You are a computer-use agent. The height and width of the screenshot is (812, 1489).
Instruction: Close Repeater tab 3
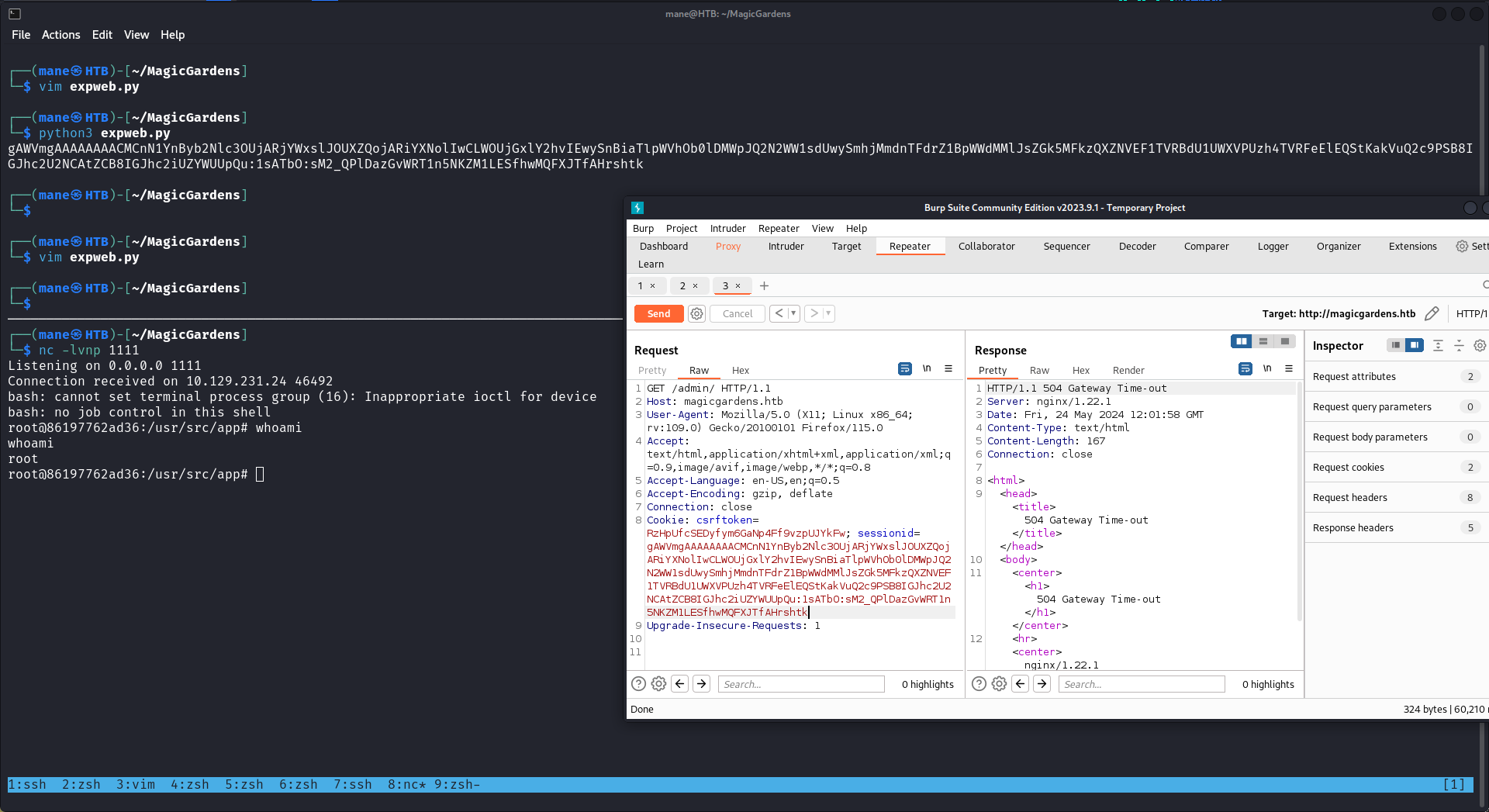coord(738,286)
